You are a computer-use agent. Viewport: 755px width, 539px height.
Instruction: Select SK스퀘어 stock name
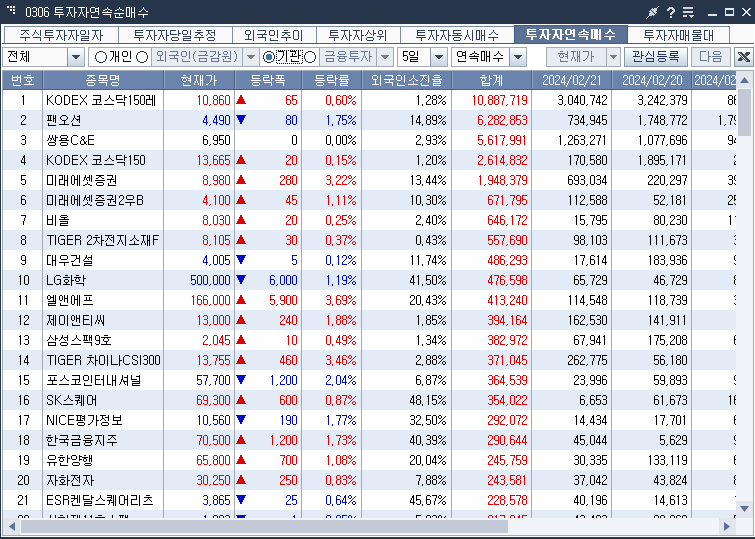(x=71, y=400)
